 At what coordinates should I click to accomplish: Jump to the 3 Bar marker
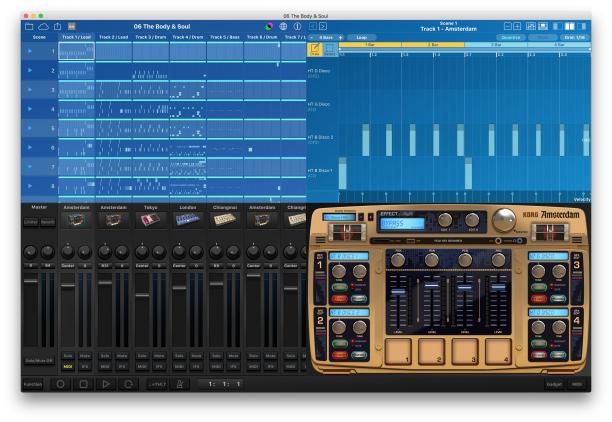click(496, 45)
